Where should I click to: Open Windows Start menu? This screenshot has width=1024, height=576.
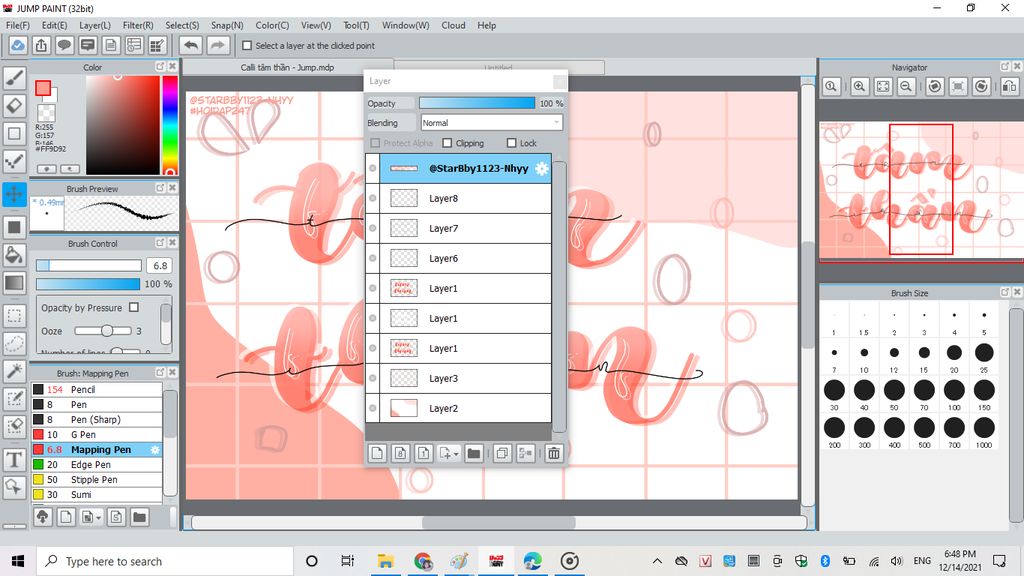click(18, 561)
